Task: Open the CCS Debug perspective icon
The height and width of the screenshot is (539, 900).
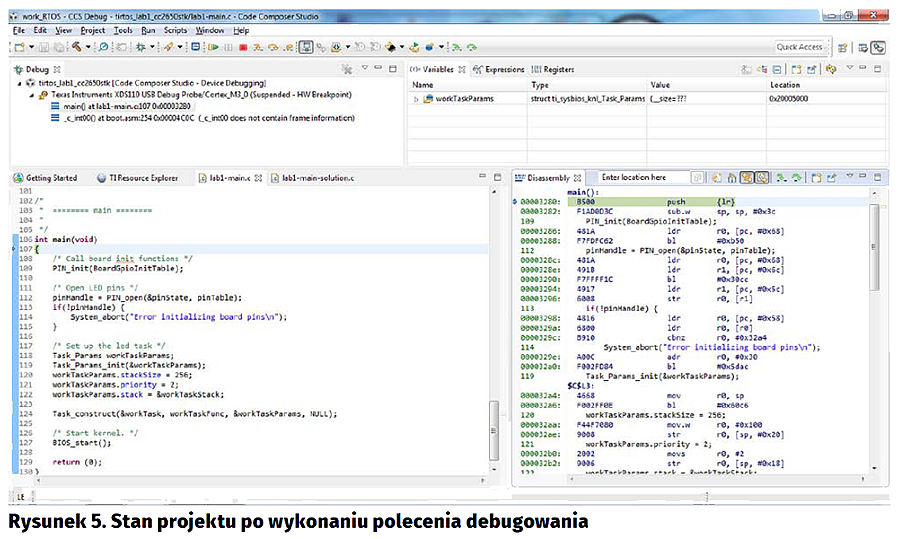Action: point(878,47)
